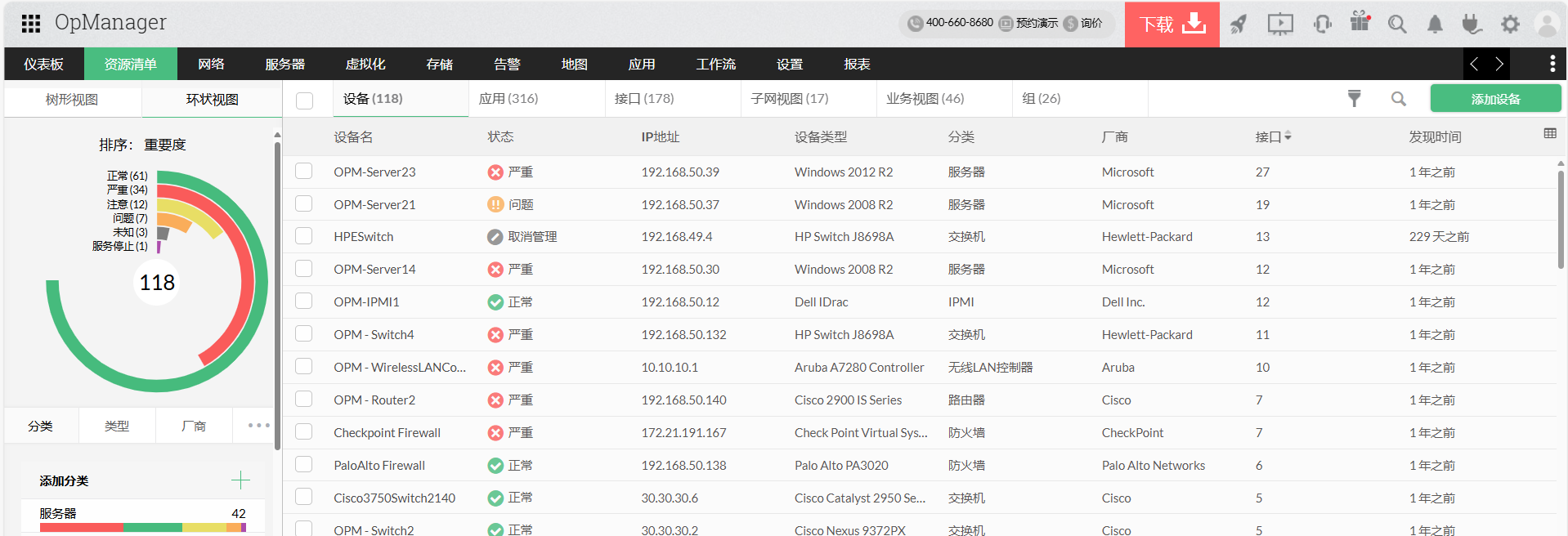
Task: Switch to the 接口 (178) tab
Action: (x=644, y=99)
